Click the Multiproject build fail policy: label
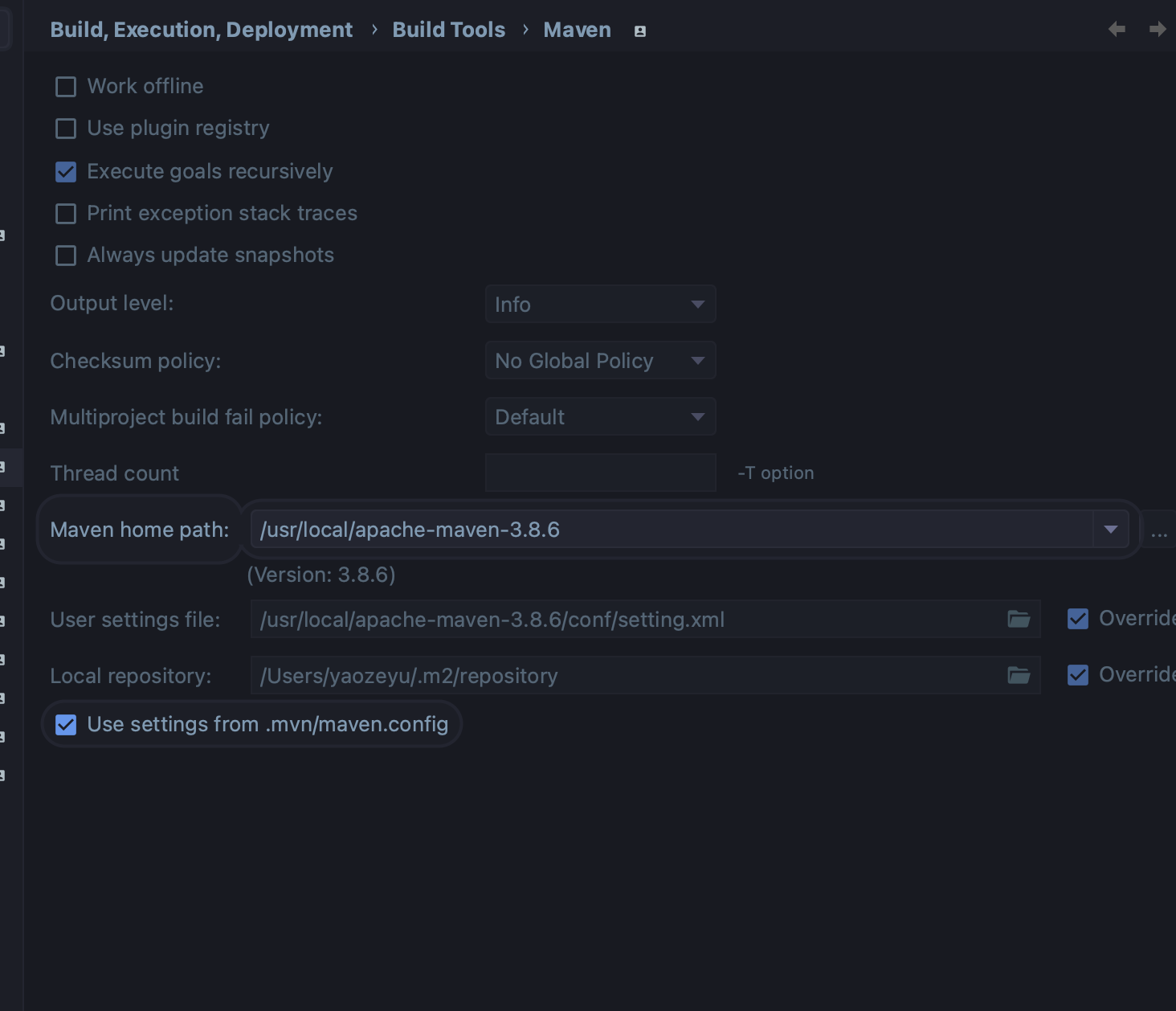 click(186, 417)
